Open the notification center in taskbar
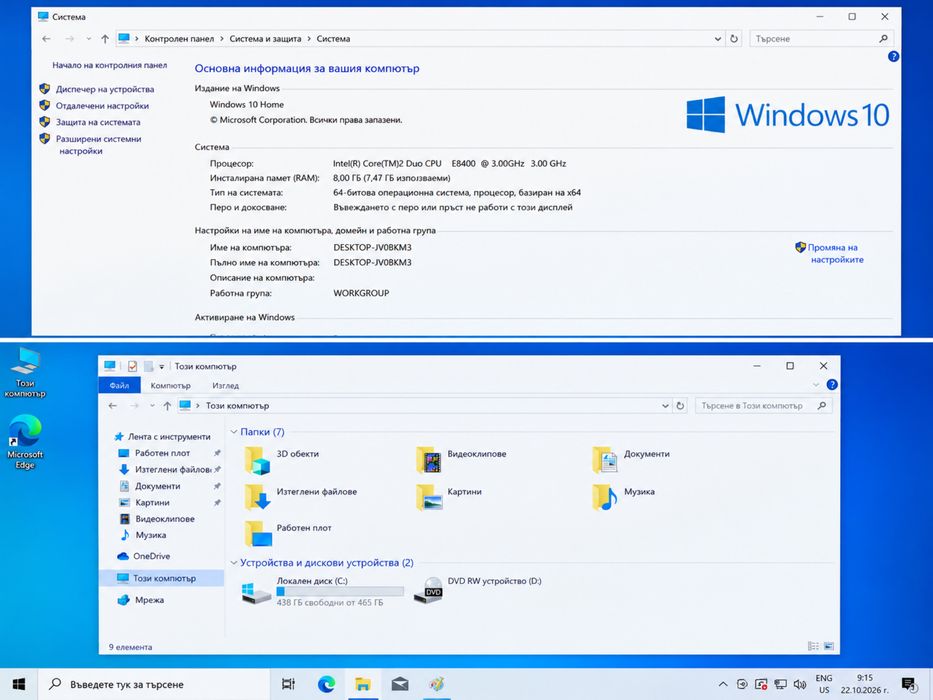Screen dimensions: 933x700 click(908, 684)
